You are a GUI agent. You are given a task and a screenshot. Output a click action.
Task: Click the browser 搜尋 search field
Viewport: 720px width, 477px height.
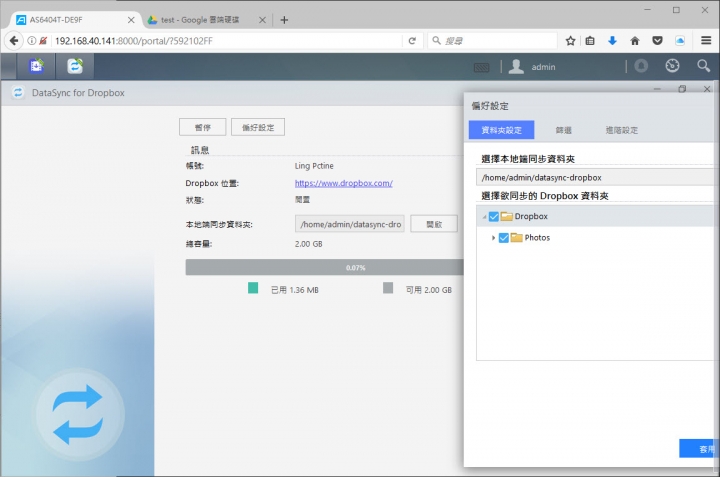tap(492, 41)
